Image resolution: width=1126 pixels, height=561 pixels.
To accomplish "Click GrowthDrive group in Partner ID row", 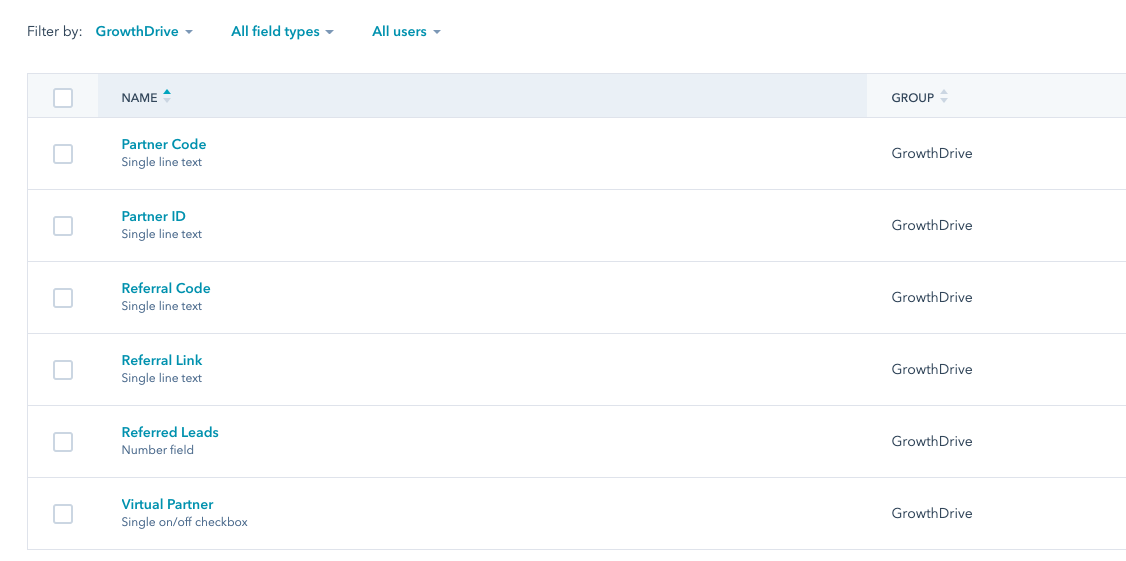I will click(x=932, y=225).
